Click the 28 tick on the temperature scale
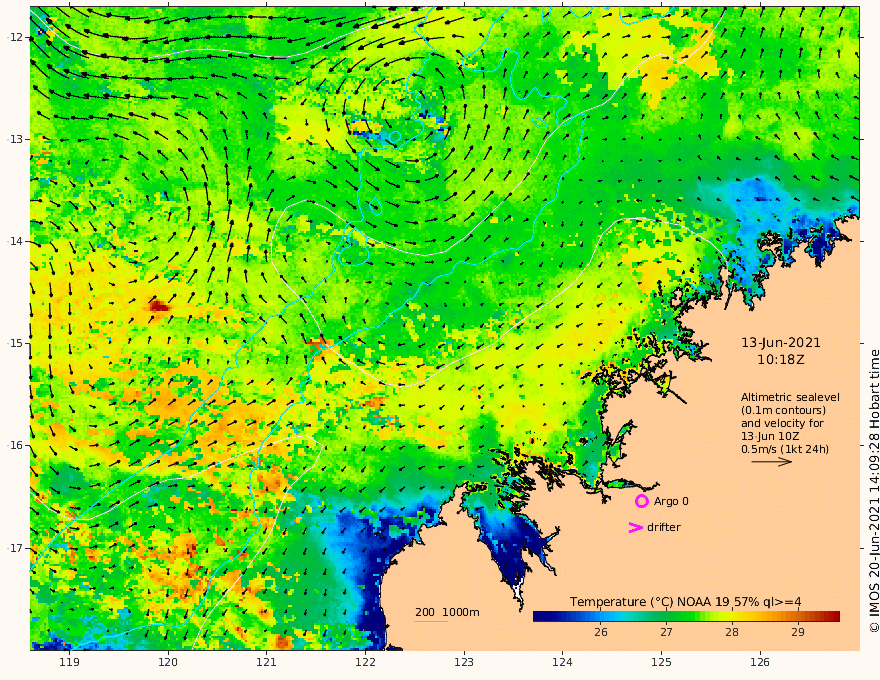Image resolution: width=880 pixels, height=680 pixels. pyautogui.click(x=732, y=632)
